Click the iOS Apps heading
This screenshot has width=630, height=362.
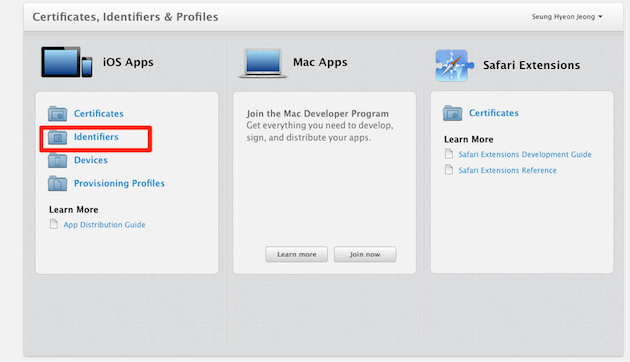pyautogui.click(x=128, y=62)
